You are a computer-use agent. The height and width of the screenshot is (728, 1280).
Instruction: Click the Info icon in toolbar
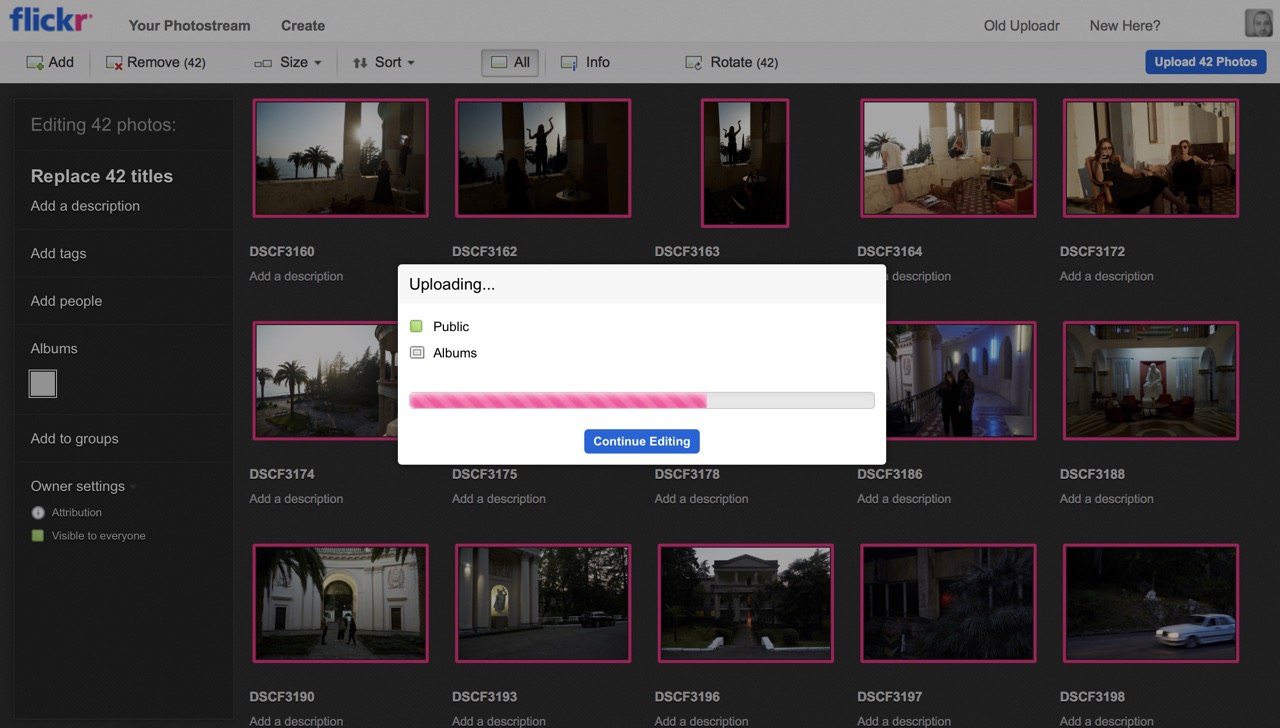click(x=569, y=62)
